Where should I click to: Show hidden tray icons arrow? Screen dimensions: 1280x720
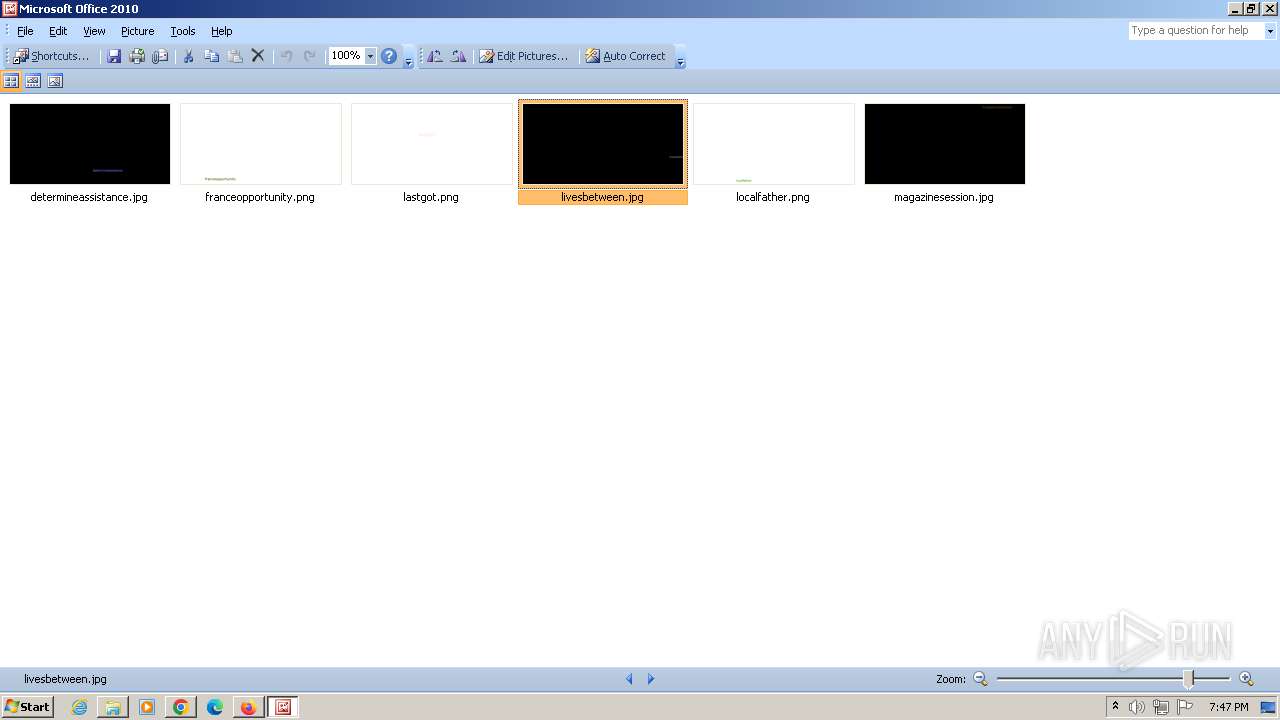(1116, 707)
